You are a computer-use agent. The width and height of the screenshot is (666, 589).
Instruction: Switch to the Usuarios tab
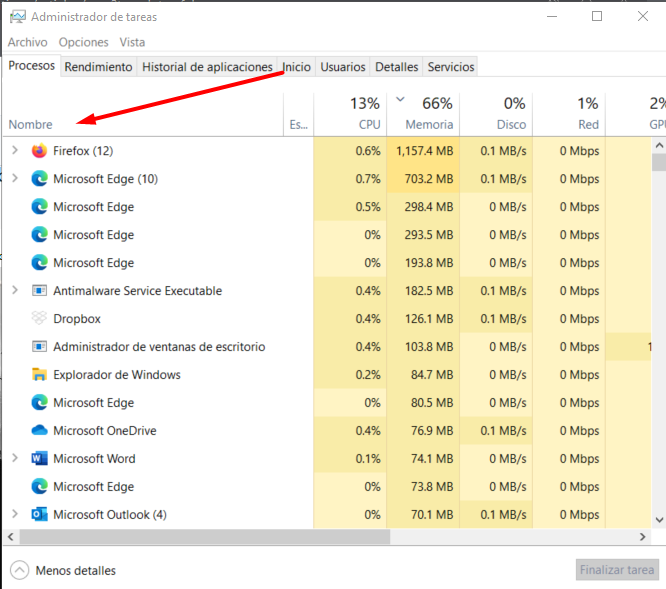pos(343,67)
